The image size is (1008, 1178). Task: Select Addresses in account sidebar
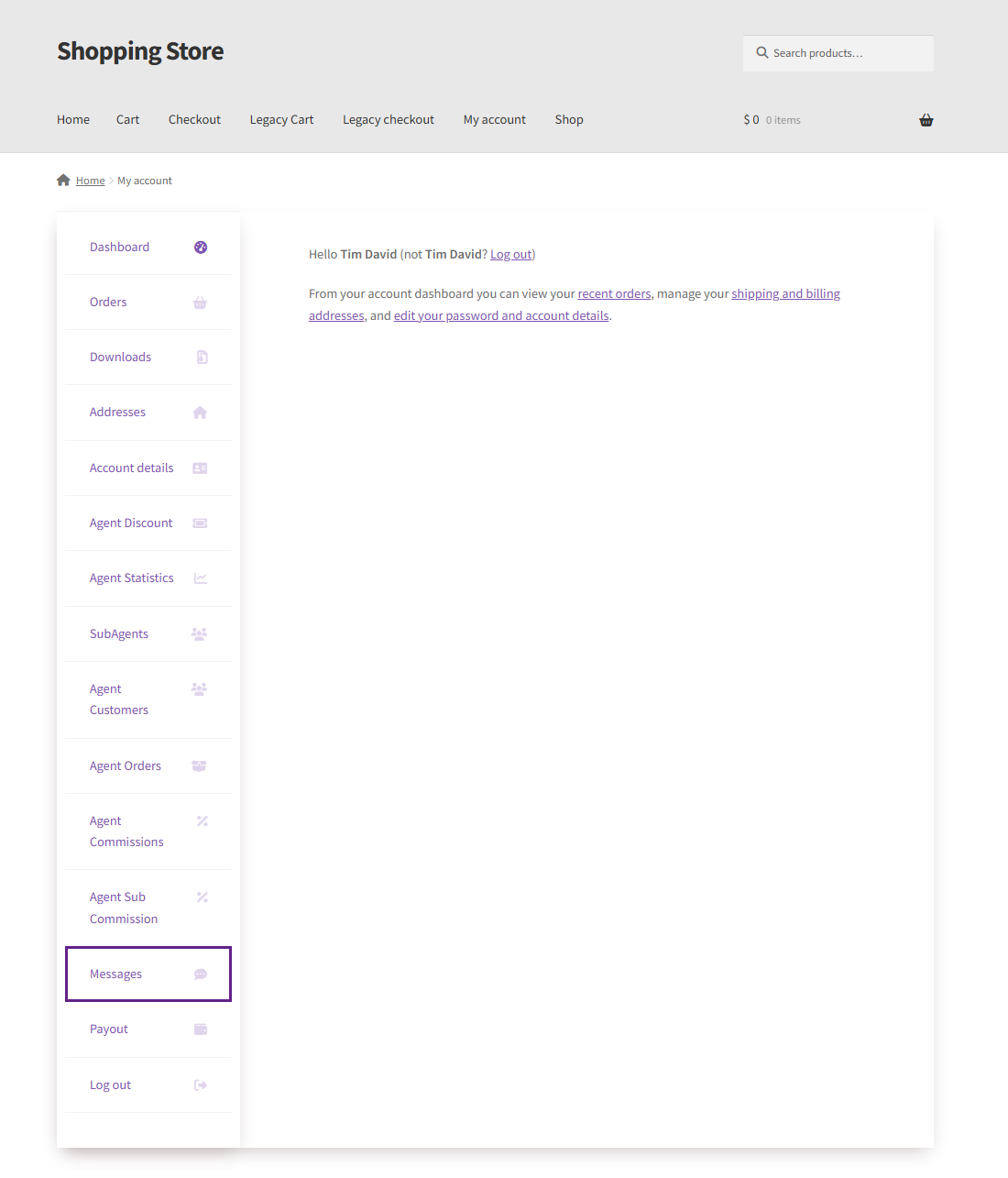coord(117,413)
